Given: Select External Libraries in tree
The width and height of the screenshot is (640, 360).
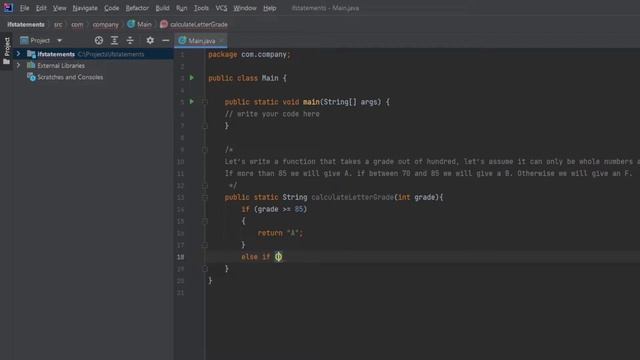Looking at the screenshot, I should pos(61,66).
